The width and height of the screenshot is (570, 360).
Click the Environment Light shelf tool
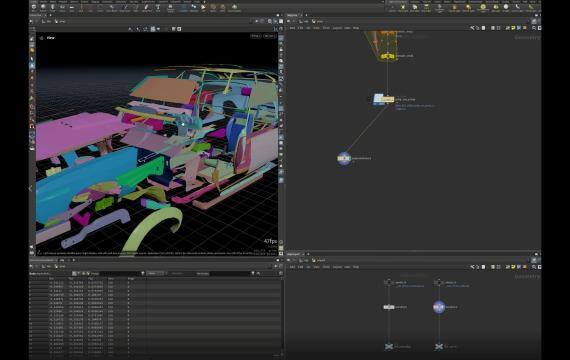click(483, 8)
